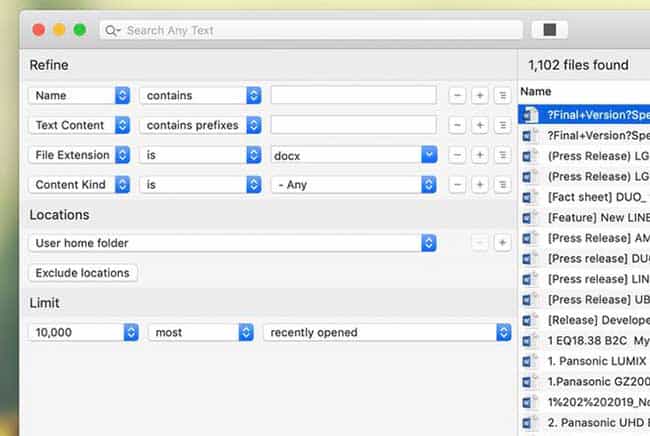Change the '- Any' content kind dropdown
This screenshot has height=436, width=650.
pos(354,185)
